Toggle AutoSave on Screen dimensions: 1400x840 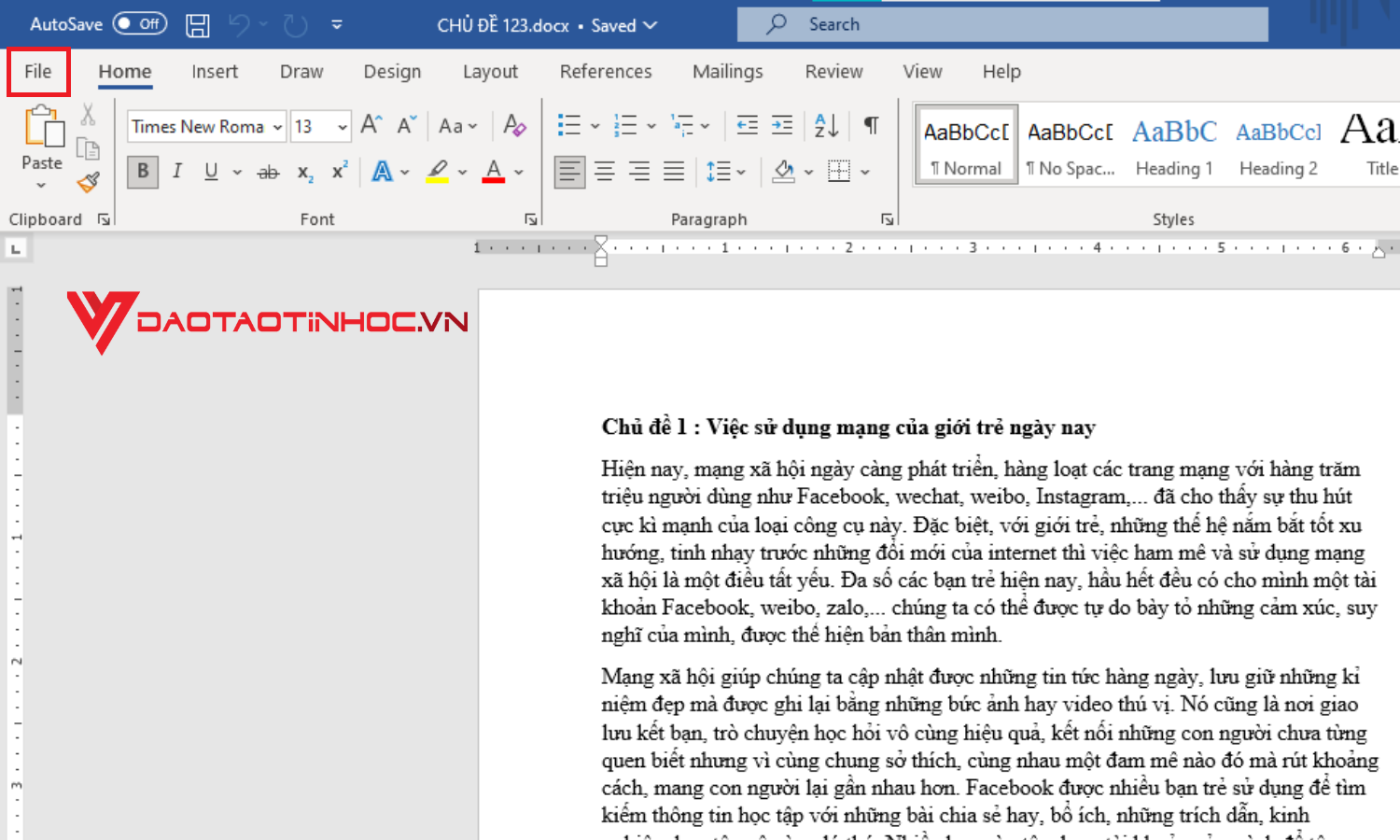click(x=138, y=23)
